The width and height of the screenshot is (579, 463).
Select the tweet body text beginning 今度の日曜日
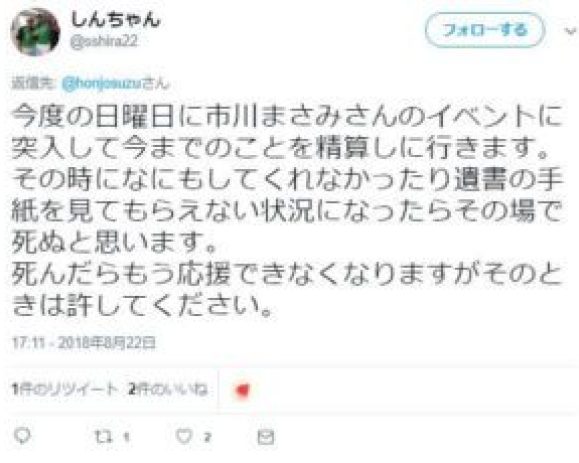tap(287, 210)
